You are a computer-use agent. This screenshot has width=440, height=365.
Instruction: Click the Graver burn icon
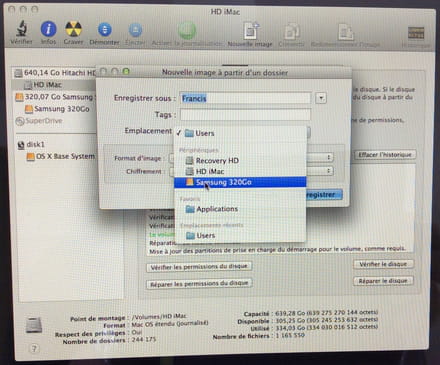click(73, 29)
